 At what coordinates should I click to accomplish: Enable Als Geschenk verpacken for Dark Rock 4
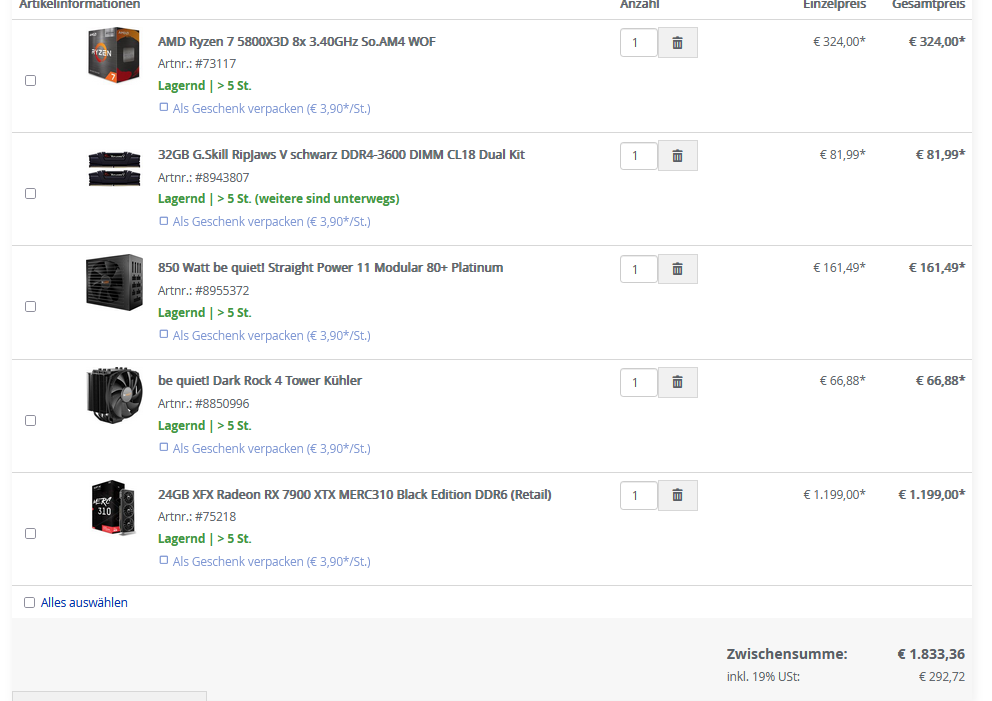164,447
